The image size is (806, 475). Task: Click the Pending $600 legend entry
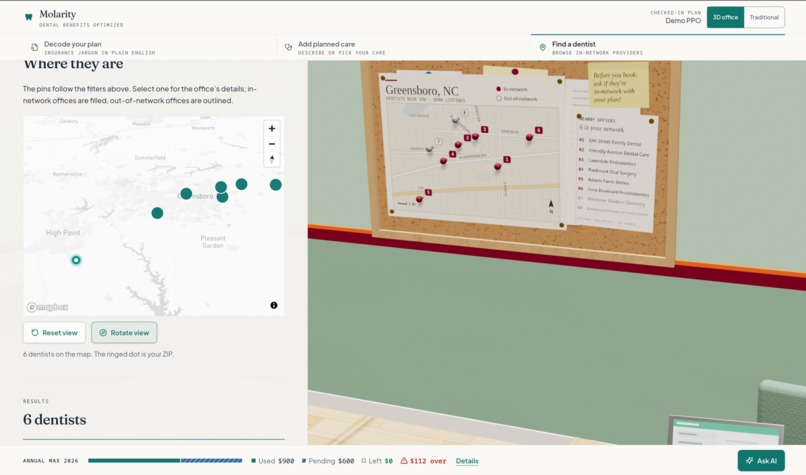coord(328,461)
